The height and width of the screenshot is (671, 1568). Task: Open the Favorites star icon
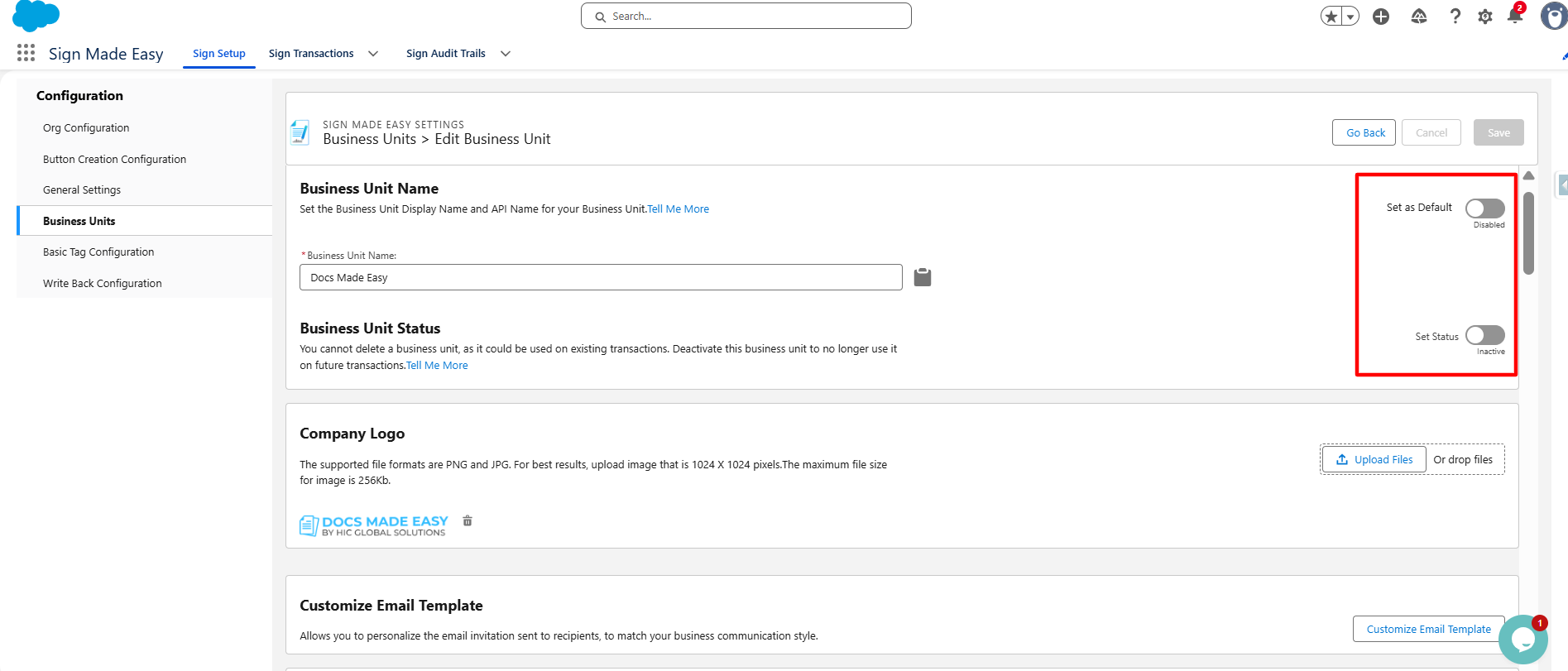[1331, 17]
